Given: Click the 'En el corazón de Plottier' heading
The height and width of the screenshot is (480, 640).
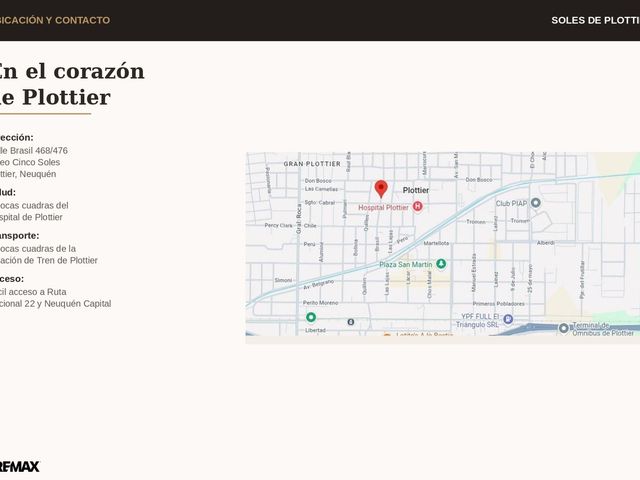Looking at the screenshot, I should (x=71, y=84).
